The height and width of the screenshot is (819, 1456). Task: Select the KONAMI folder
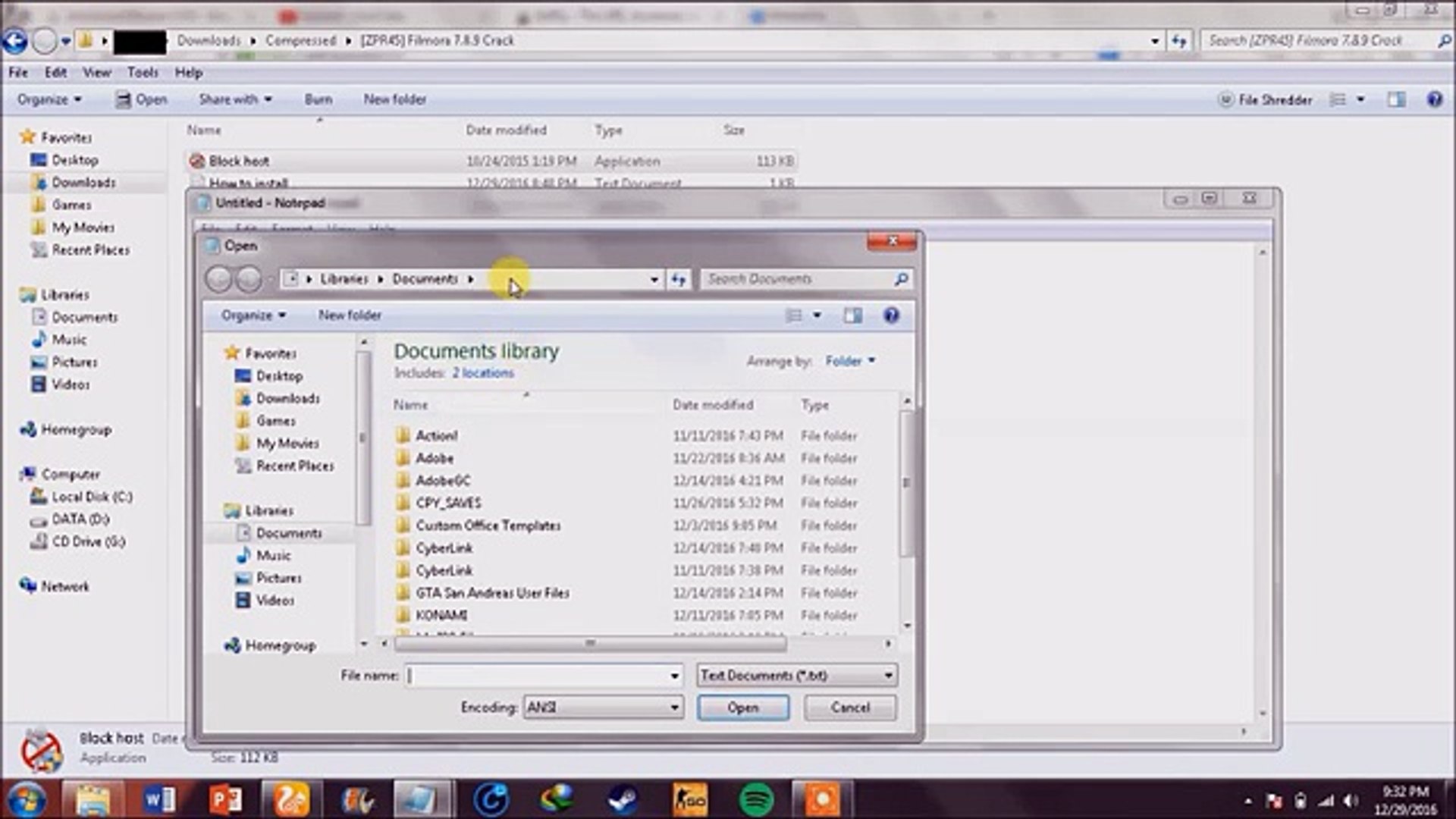(441, 615)
